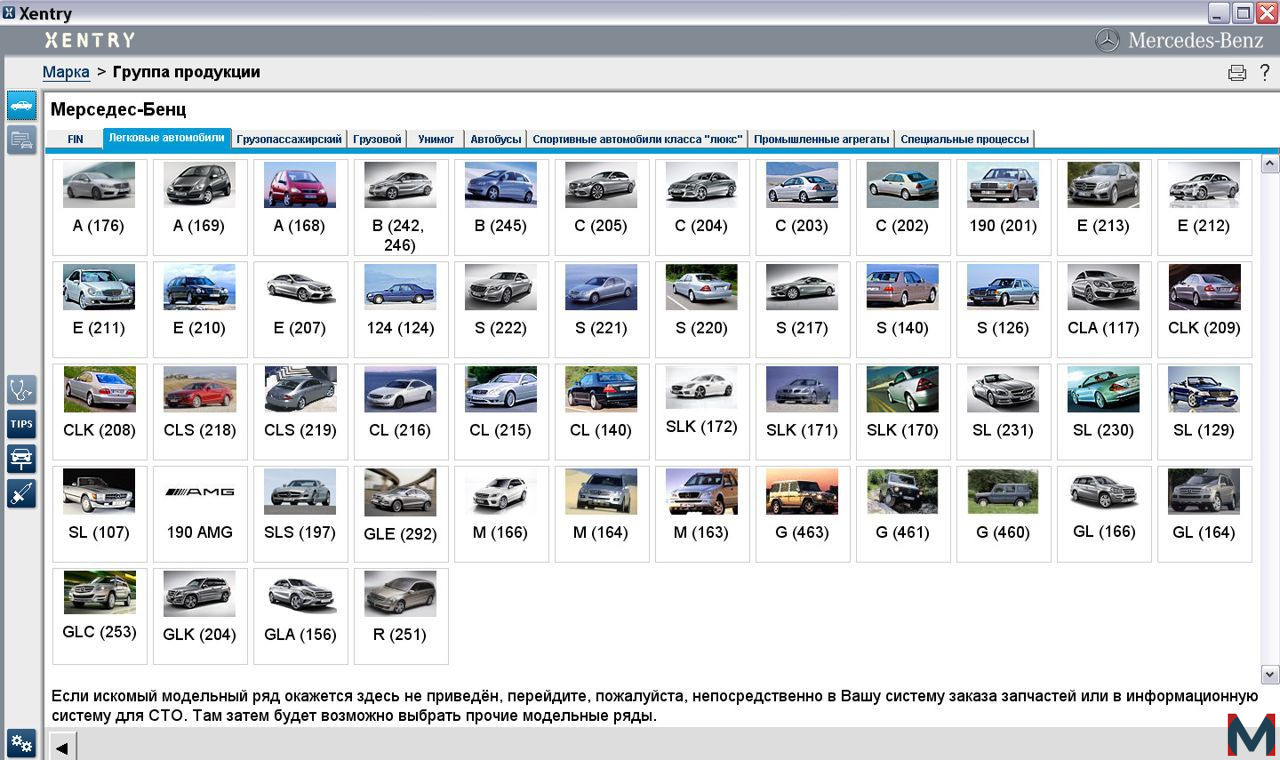Choose the G (463) model
1280x760 pixels.
coord(802,513)
